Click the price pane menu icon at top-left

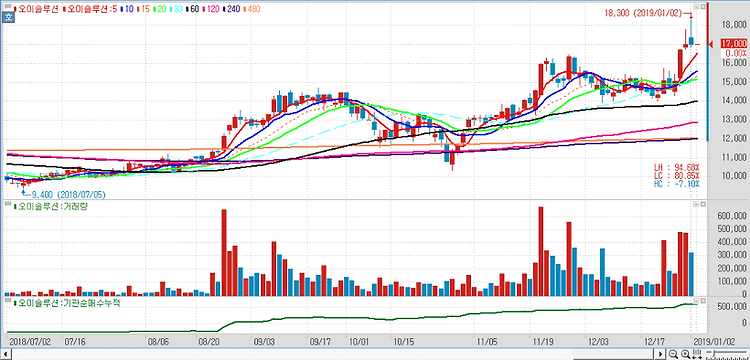pos(8,6)
